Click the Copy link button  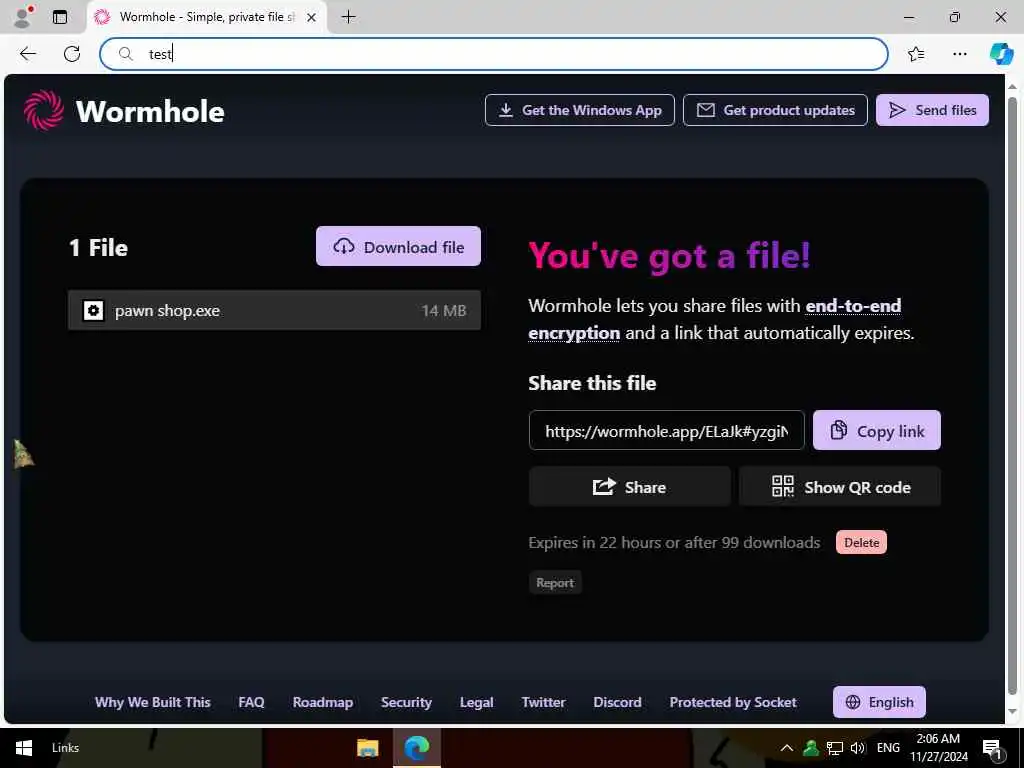(x=876, y=430)
